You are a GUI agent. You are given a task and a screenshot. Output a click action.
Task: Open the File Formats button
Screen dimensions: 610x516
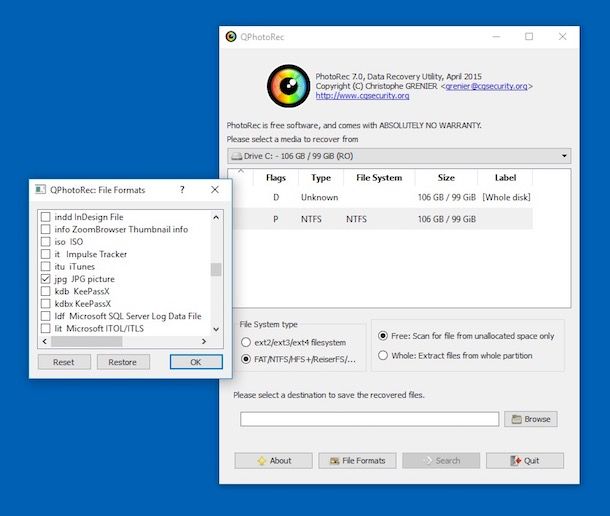tap(357, 460)
